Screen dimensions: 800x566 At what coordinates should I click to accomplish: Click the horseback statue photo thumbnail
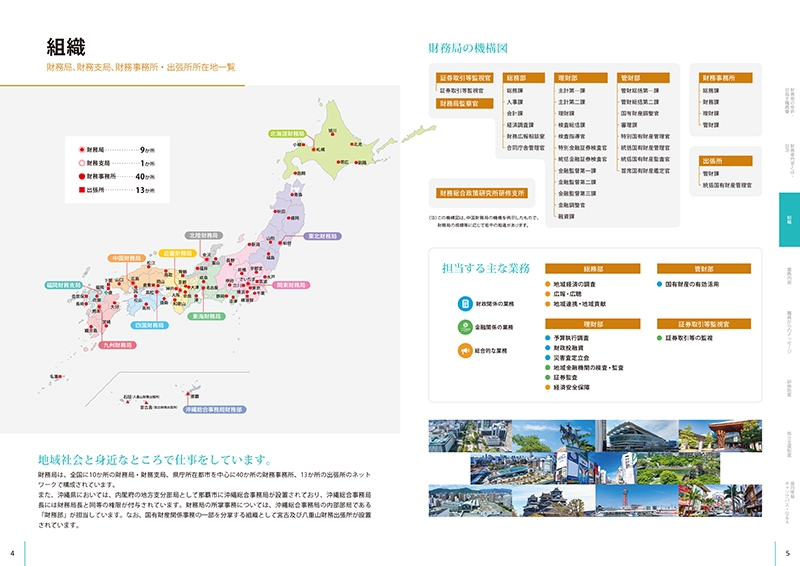(x=554, y=436)
